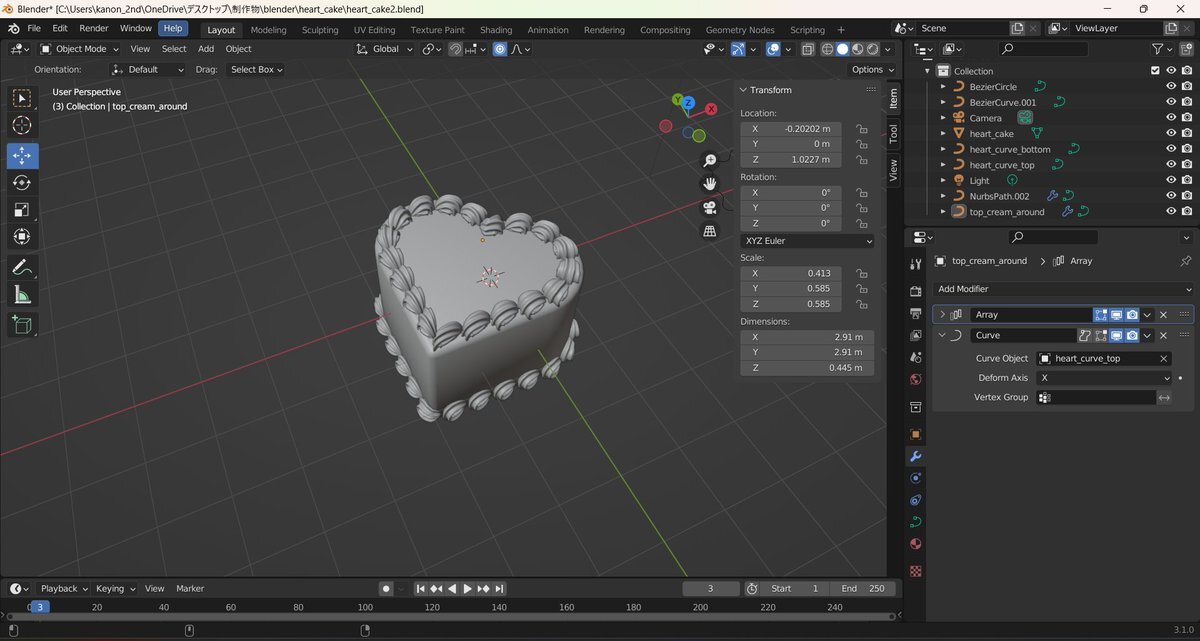This screenshot has height=641, width=1200.
Task: Open the Modifier properties wrench tab
Action: 915,456
